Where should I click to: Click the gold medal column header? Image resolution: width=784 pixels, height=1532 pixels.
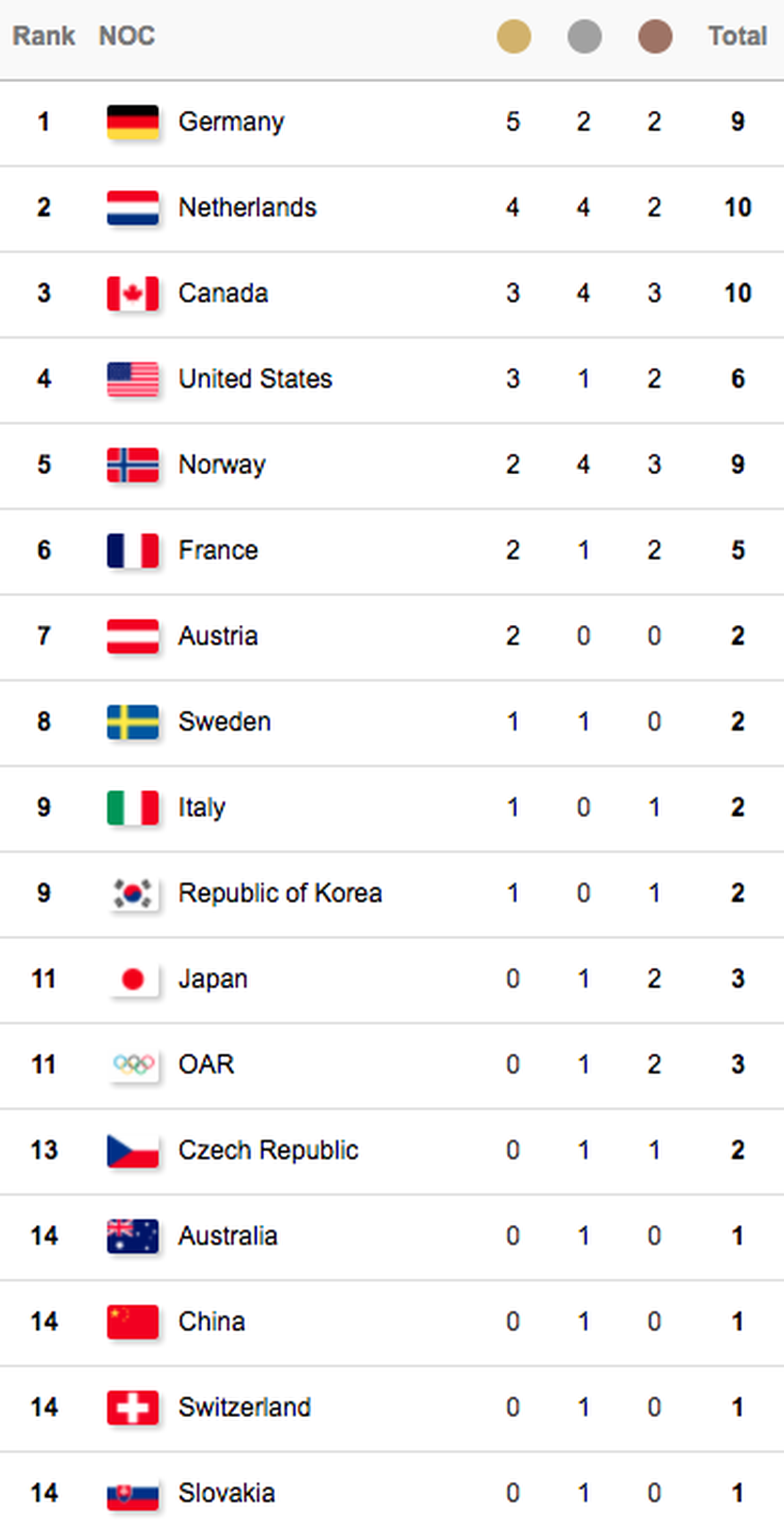(x=513, y=36)
